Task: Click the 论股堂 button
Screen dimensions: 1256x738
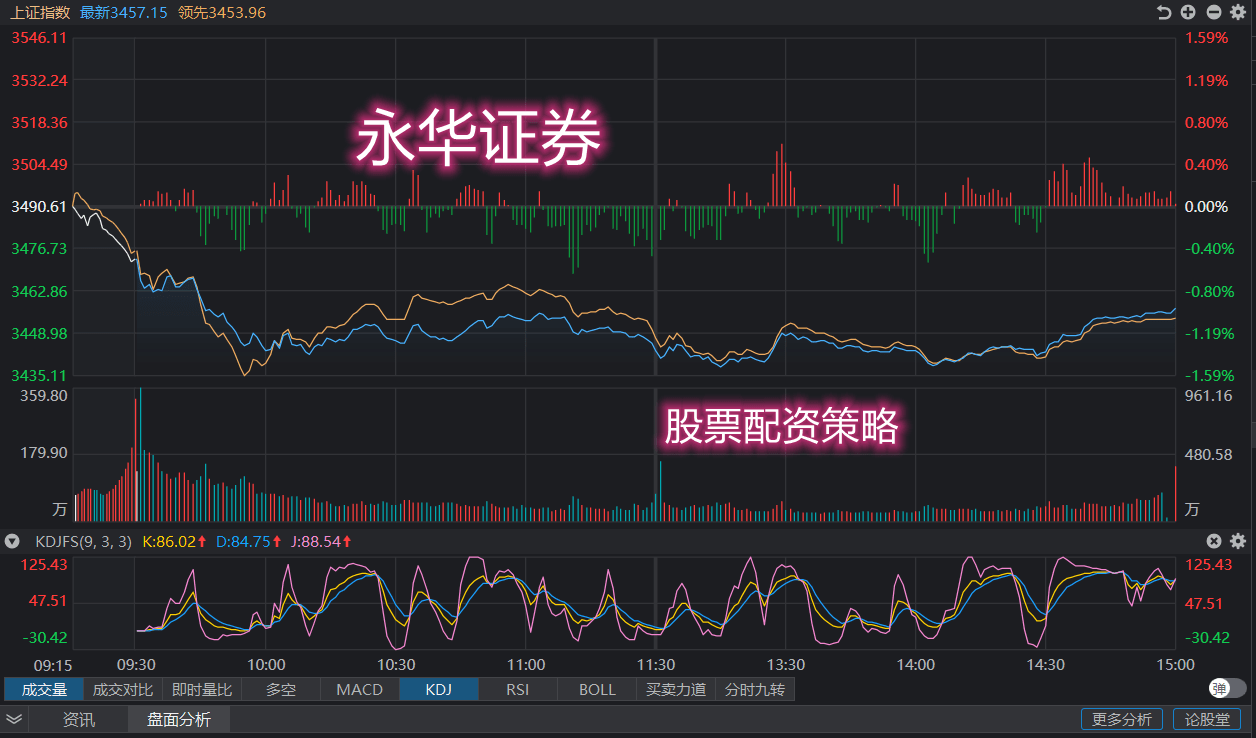Action: point(1206,719)
